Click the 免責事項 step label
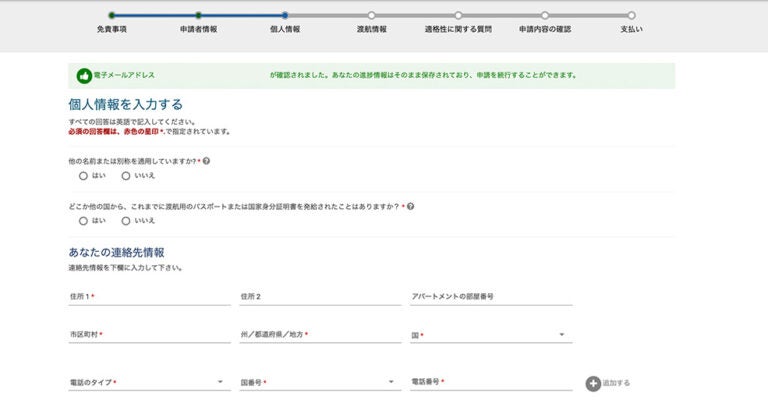 112,29
